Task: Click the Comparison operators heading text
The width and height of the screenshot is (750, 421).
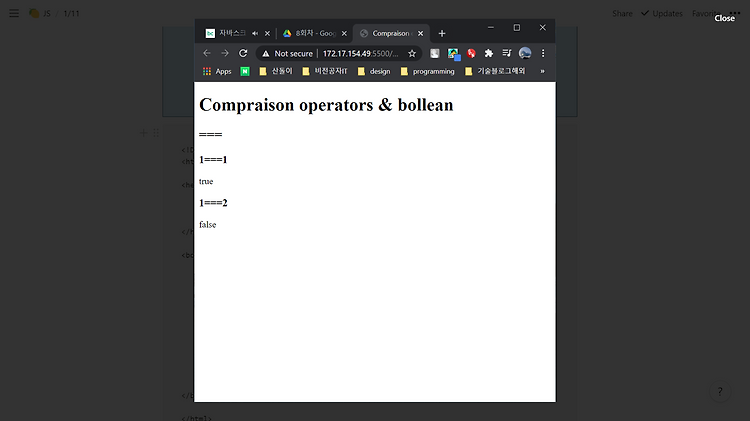Action: 326,105
